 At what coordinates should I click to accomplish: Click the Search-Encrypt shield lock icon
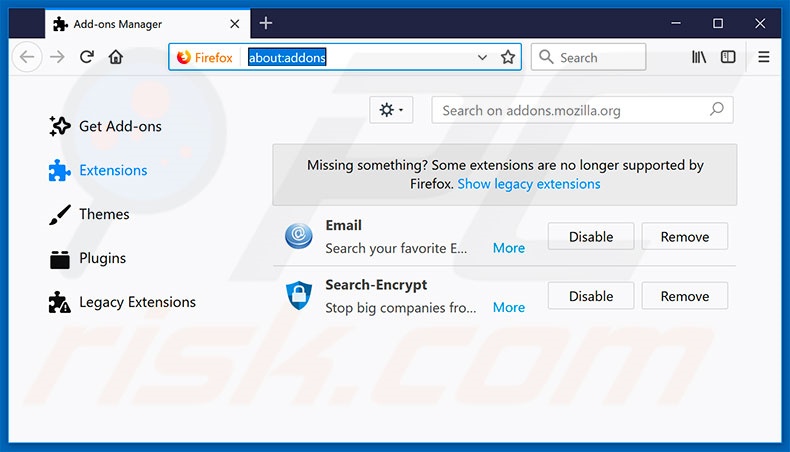[299, 295]
